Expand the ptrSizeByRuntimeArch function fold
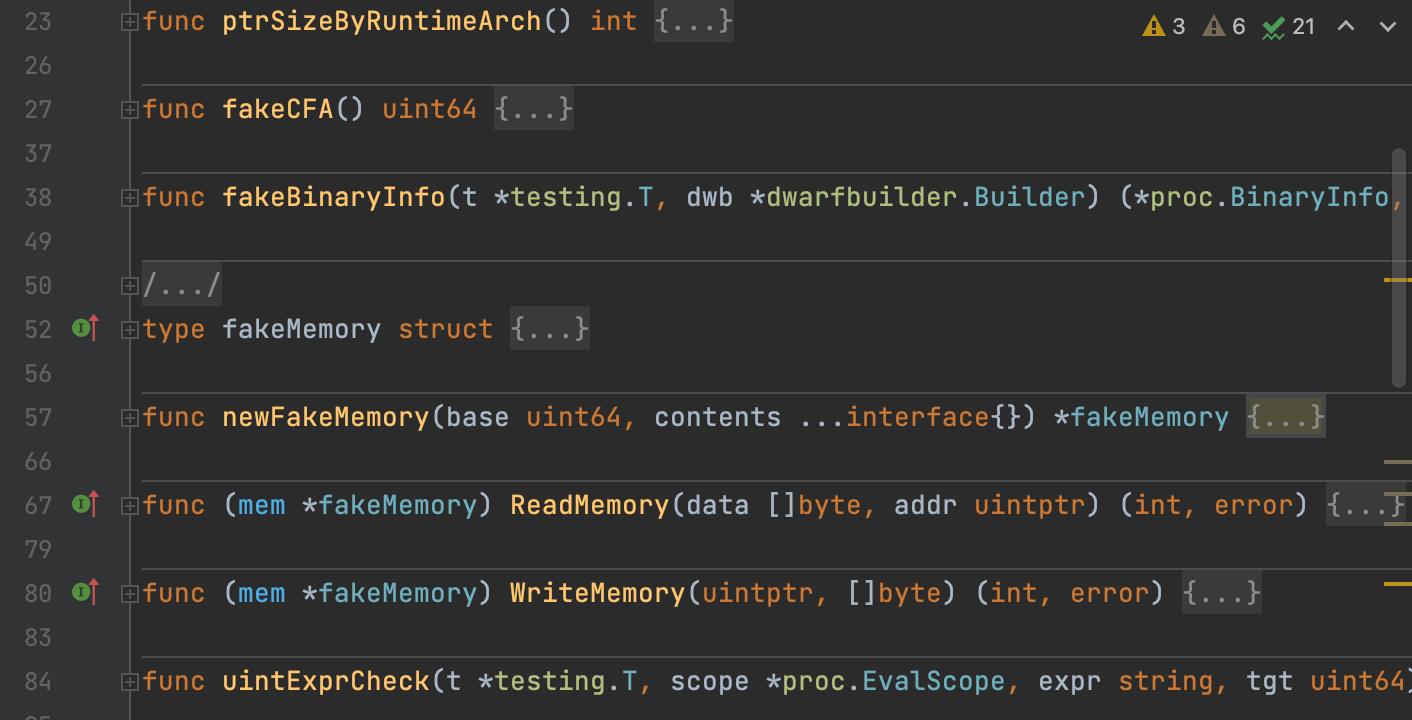The image size is (1412, 720). click(128, 20)
